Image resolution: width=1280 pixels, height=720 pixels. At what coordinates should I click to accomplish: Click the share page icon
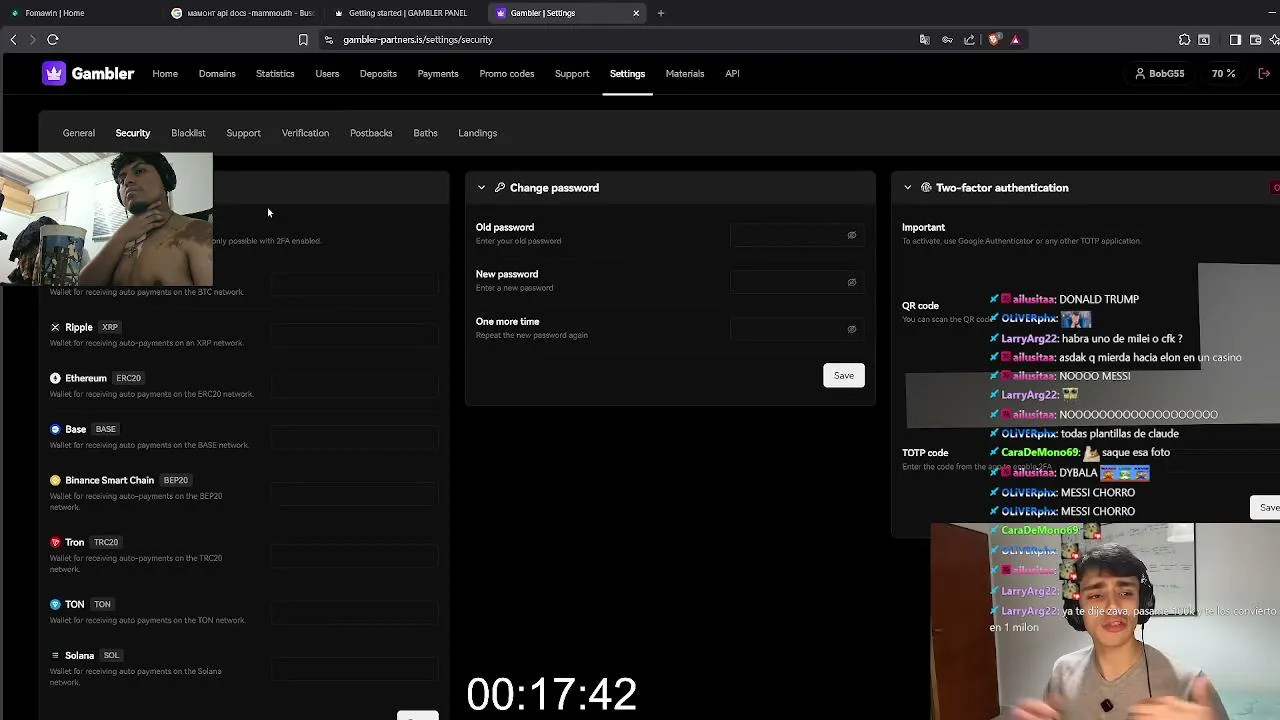[969, 40]
